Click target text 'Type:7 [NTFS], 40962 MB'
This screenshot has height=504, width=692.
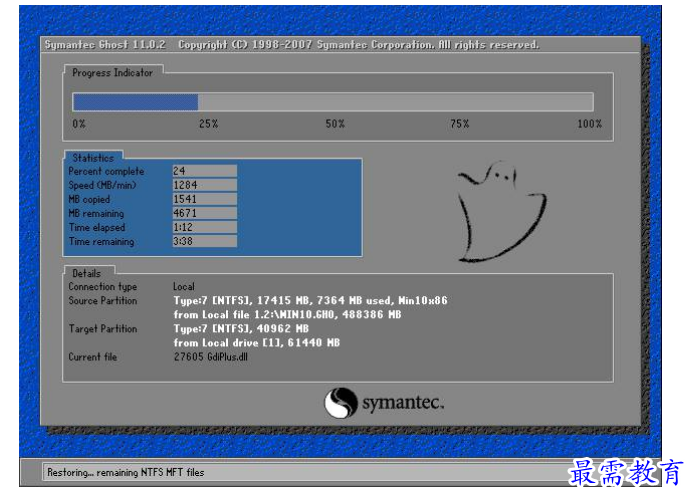241,329
